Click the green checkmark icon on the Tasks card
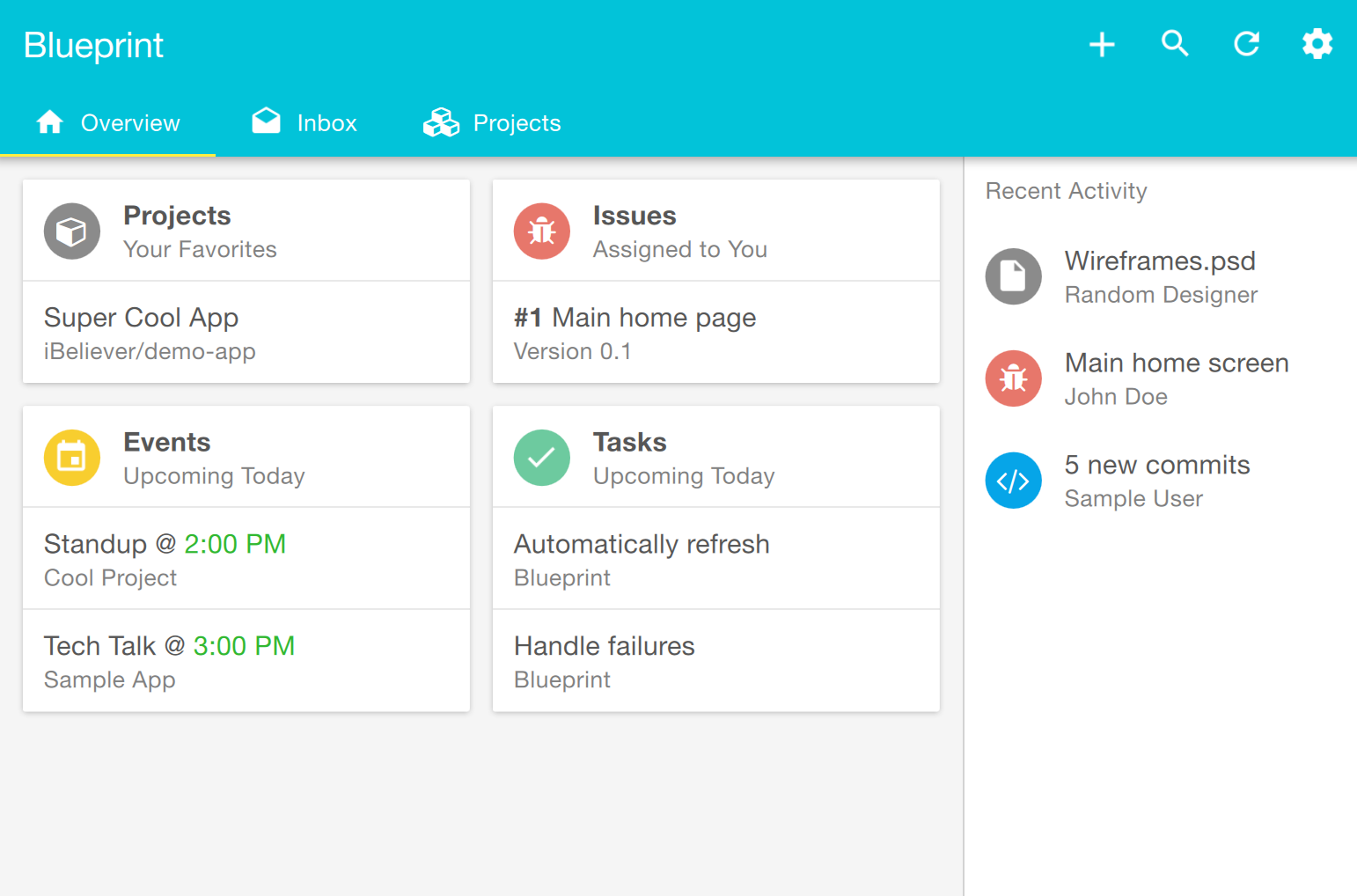Screen dimensions: 1357x896 click(x=541, y=458)
